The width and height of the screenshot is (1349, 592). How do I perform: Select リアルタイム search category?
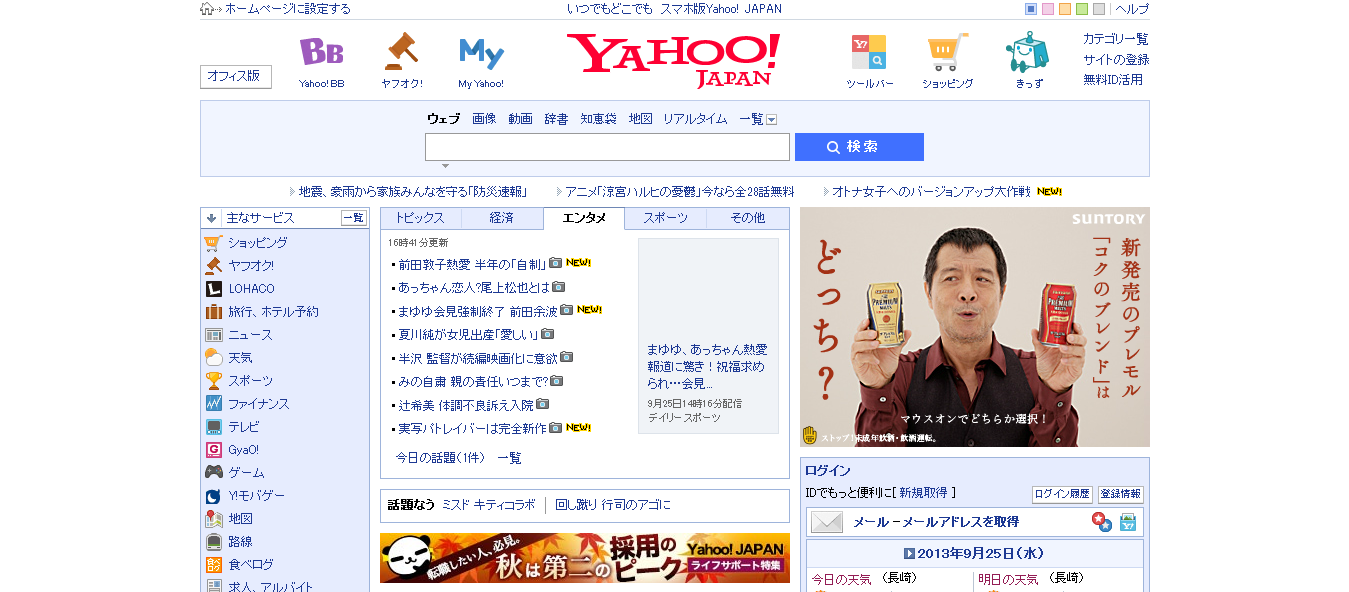[x=695, y=119]
